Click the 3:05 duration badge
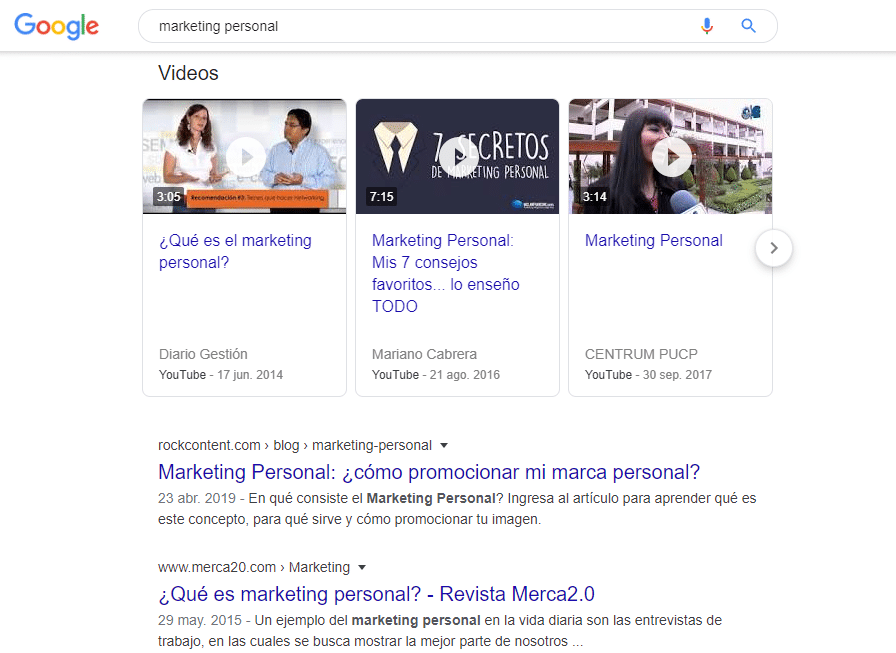This screenshot has width=896, height=653. (169, 197)
